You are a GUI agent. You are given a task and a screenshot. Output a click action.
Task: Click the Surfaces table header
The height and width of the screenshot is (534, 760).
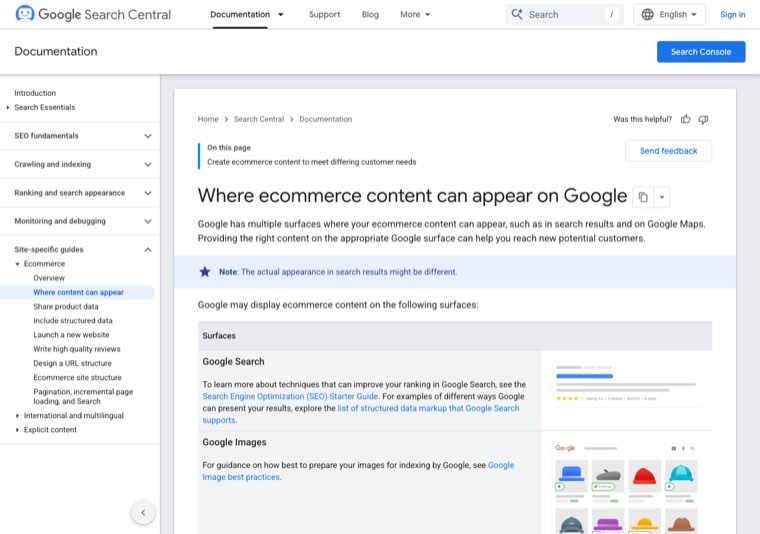[455, 336]
